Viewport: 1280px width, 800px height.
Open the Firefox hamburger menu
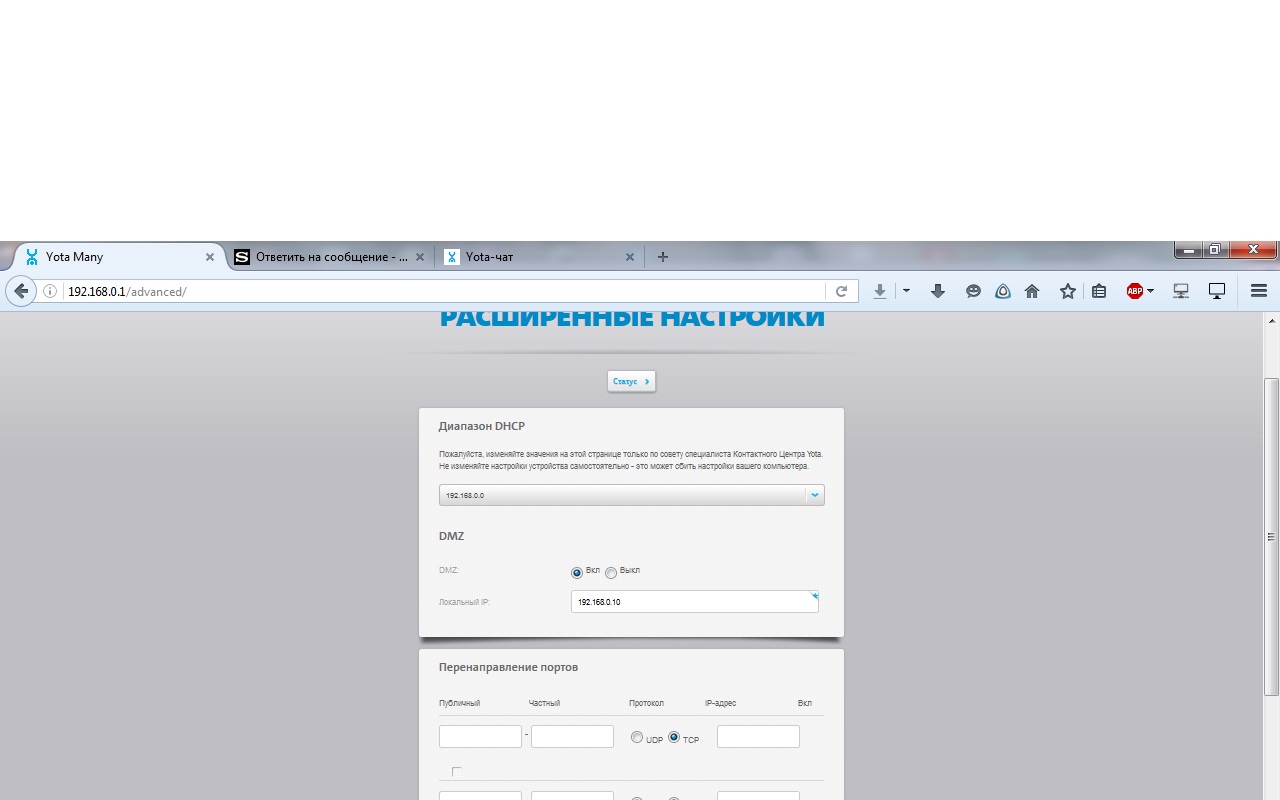[x=1259, y=291]
